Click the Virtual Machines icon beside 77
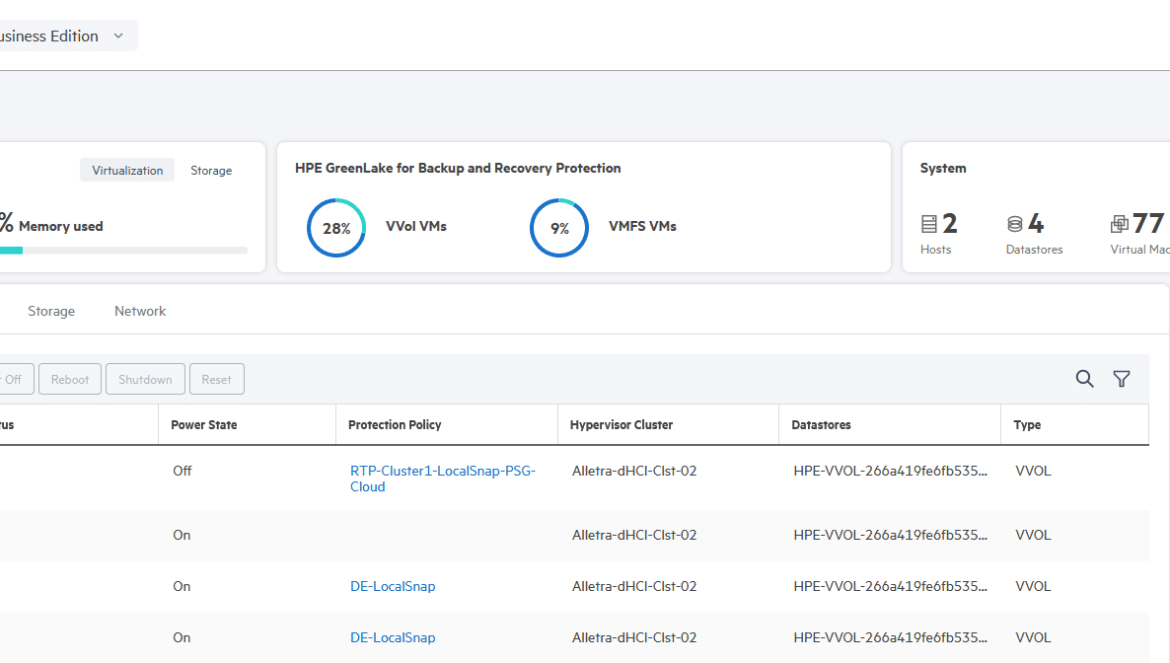The height and width of the screenshot is (663, 1170). 1119,224
